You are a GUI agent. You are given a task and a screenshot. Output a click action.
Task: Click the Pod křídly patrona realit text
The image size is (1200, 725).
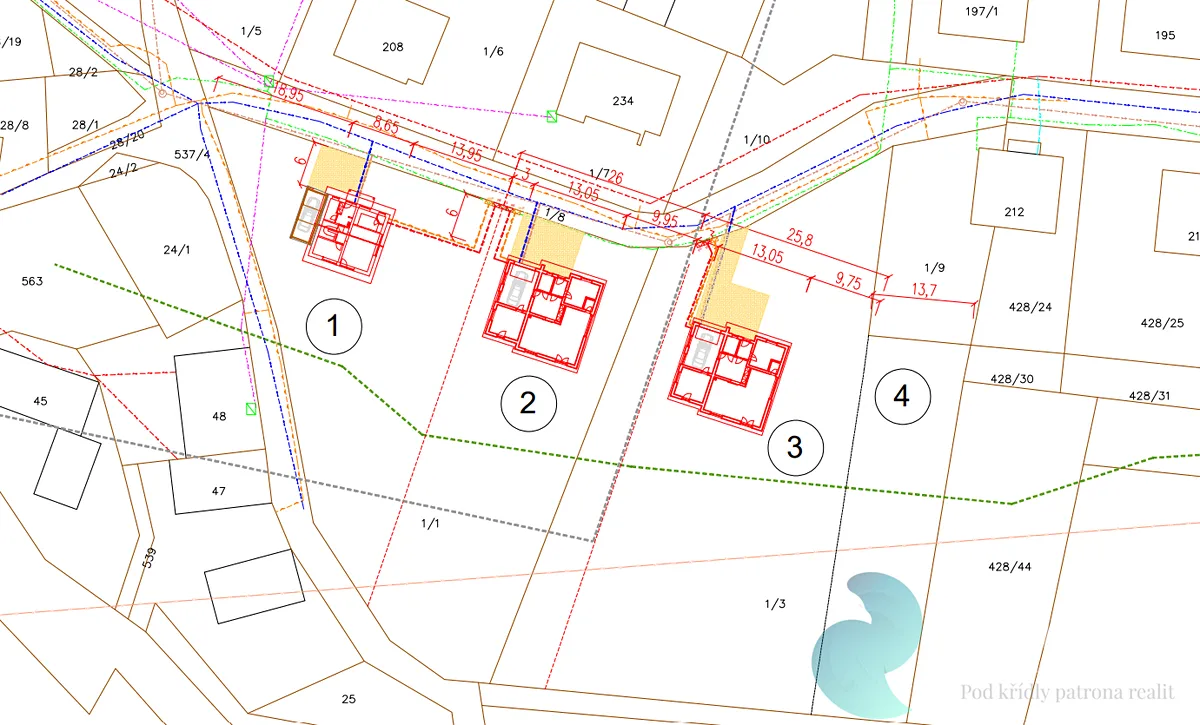(x=1067, y=691)
